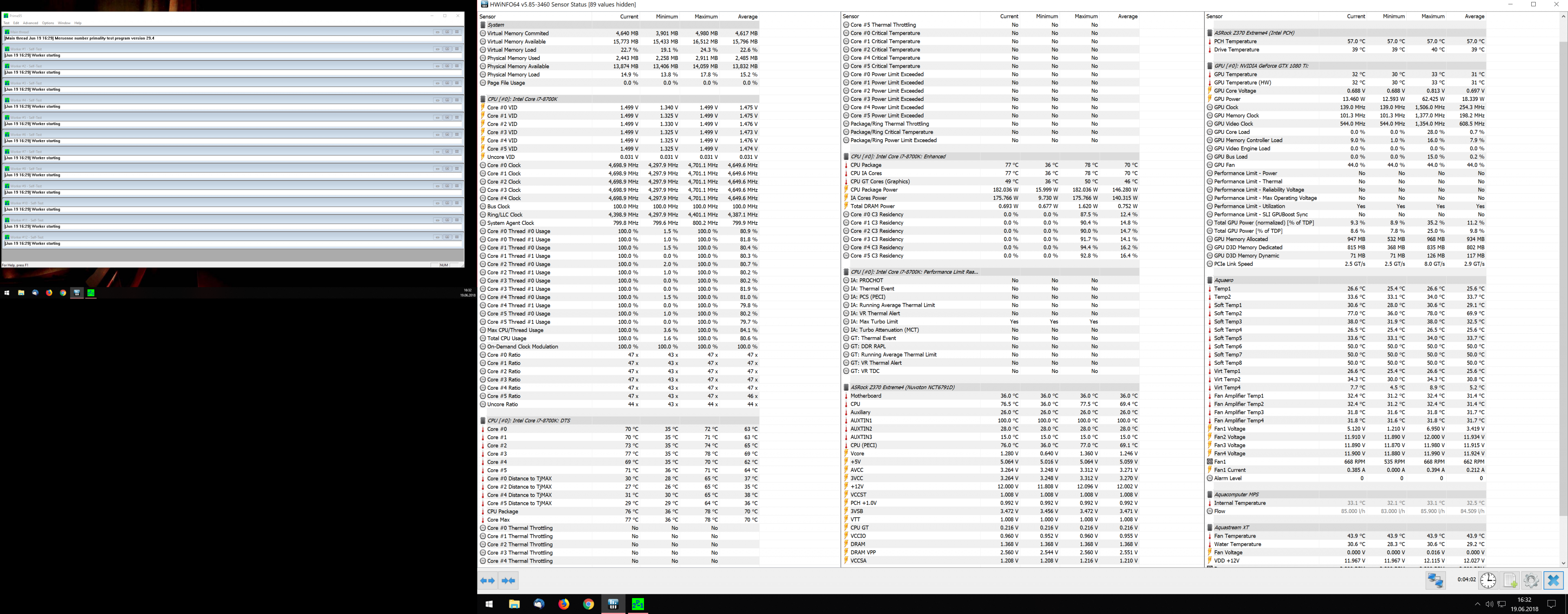Open the Advanced menu in Prime95
The width and height of the screenshot is (1568, 614).
click(x=31, y=22)
